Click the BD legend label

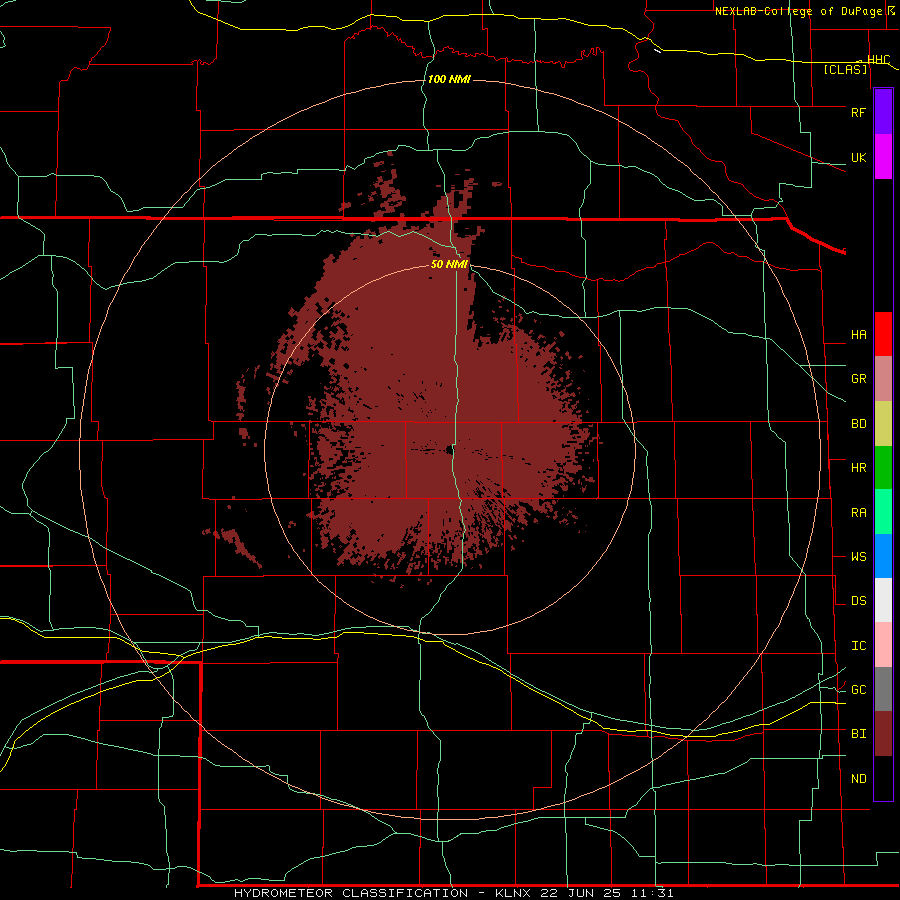pos(858,424)
